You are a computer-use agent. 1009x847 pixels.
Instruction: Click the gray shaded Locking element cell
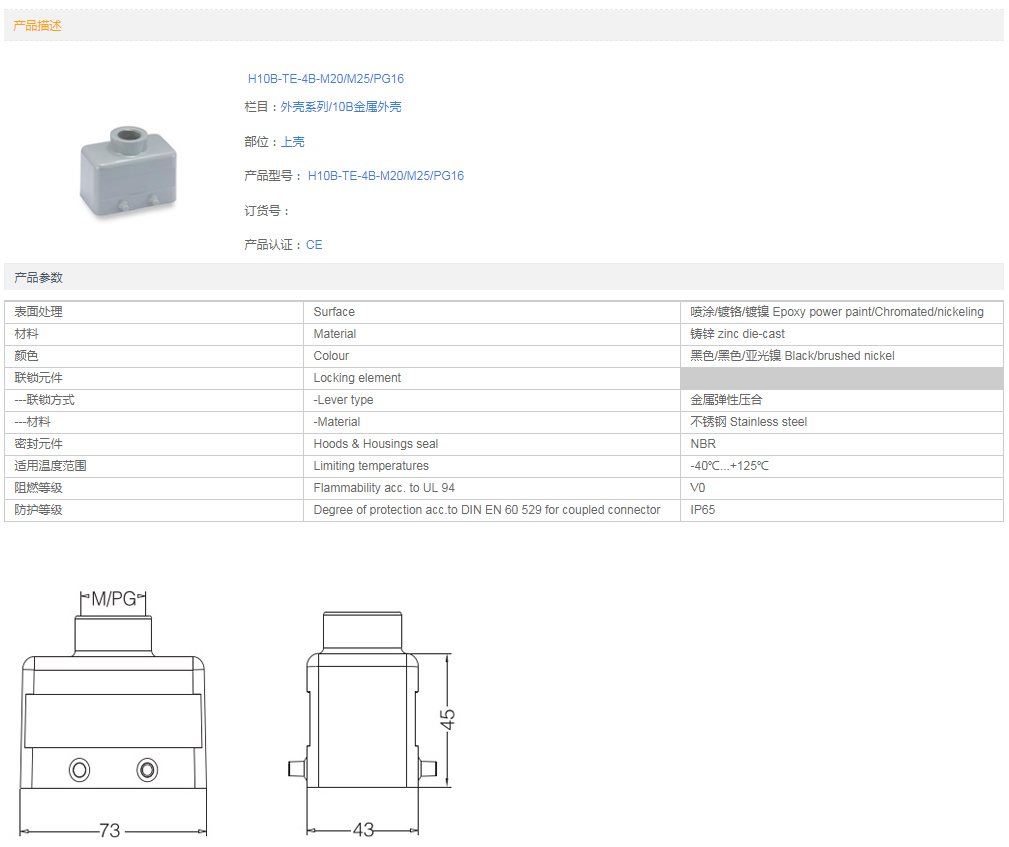[x=840, y=378]
